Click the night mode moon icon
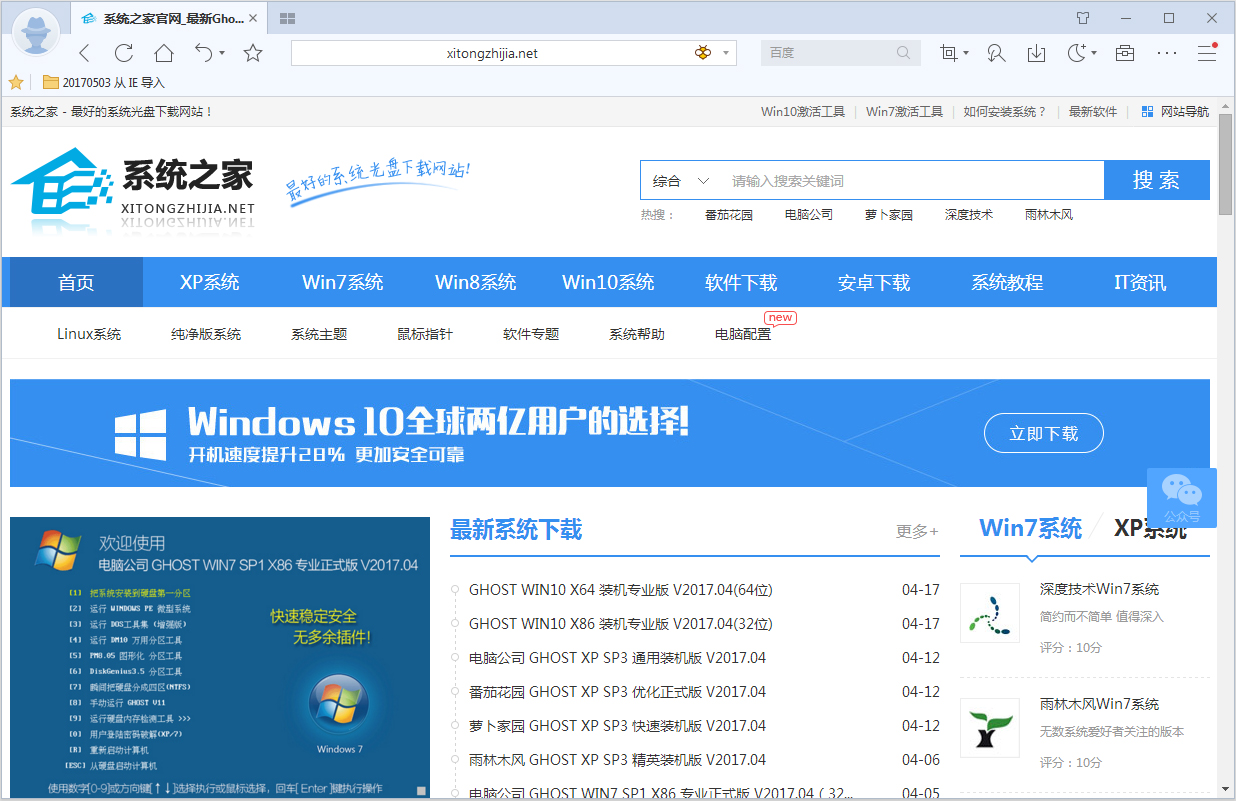This screenshot has height=801, width=1236. click(x=1077, y=53)
